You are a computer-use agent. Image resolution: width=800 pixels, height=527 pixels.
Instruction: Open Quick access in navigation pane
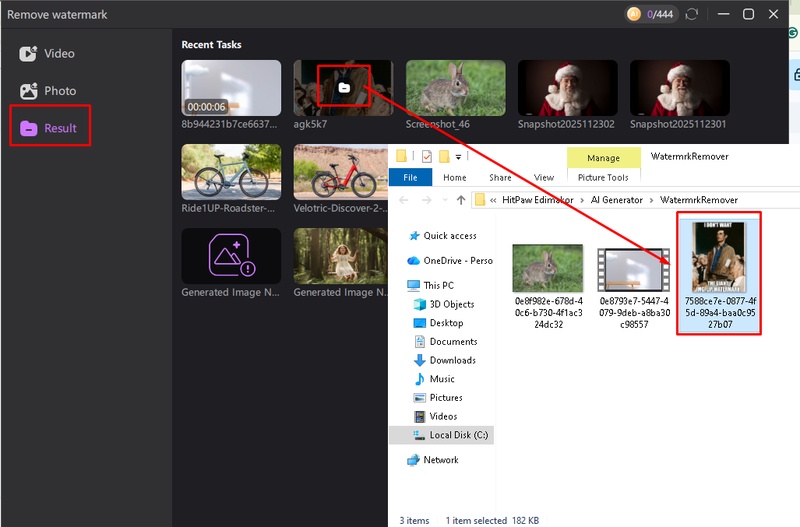(x=442, y=236)
